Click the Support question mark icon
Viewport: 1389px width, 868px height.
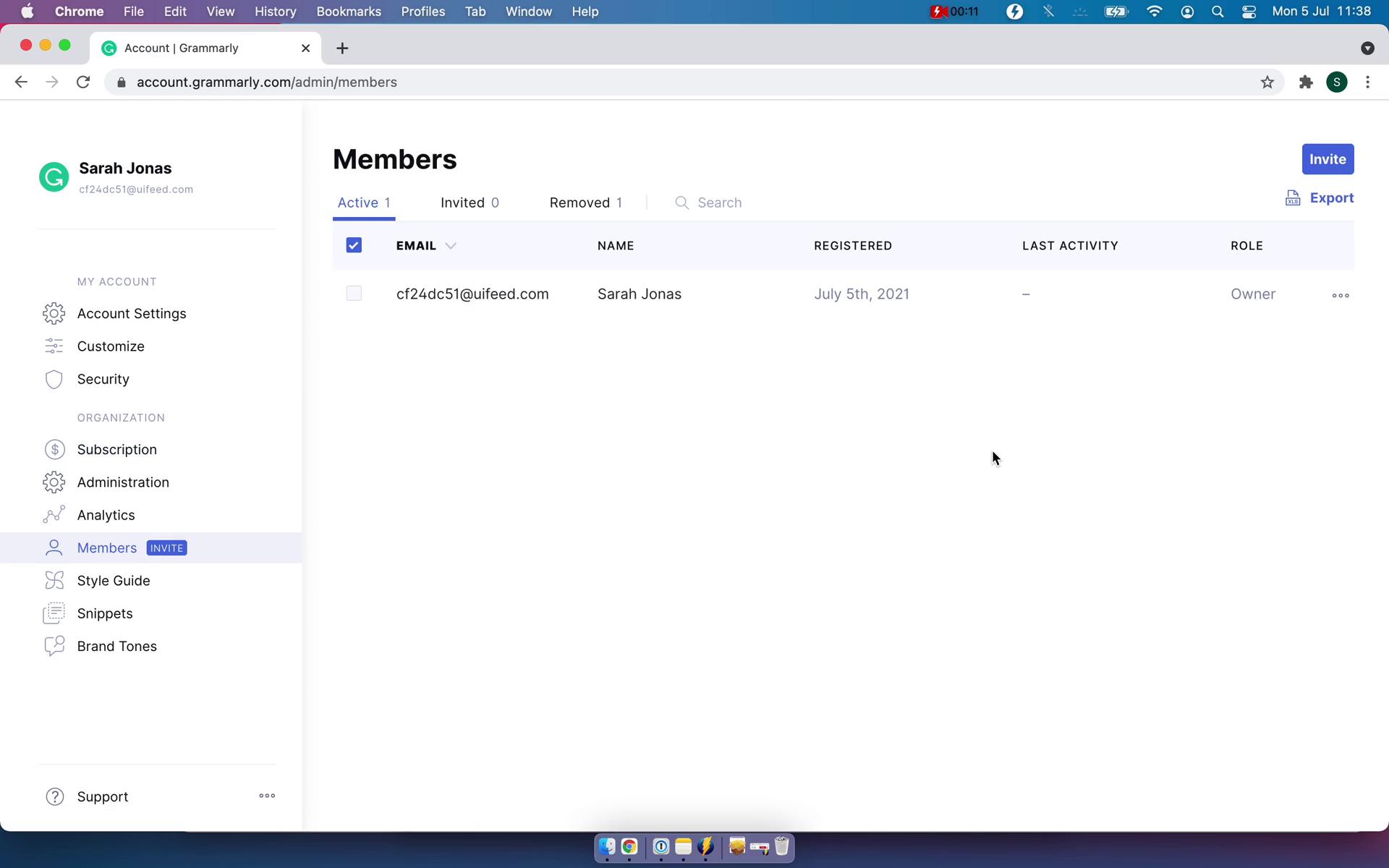point(55,796)
